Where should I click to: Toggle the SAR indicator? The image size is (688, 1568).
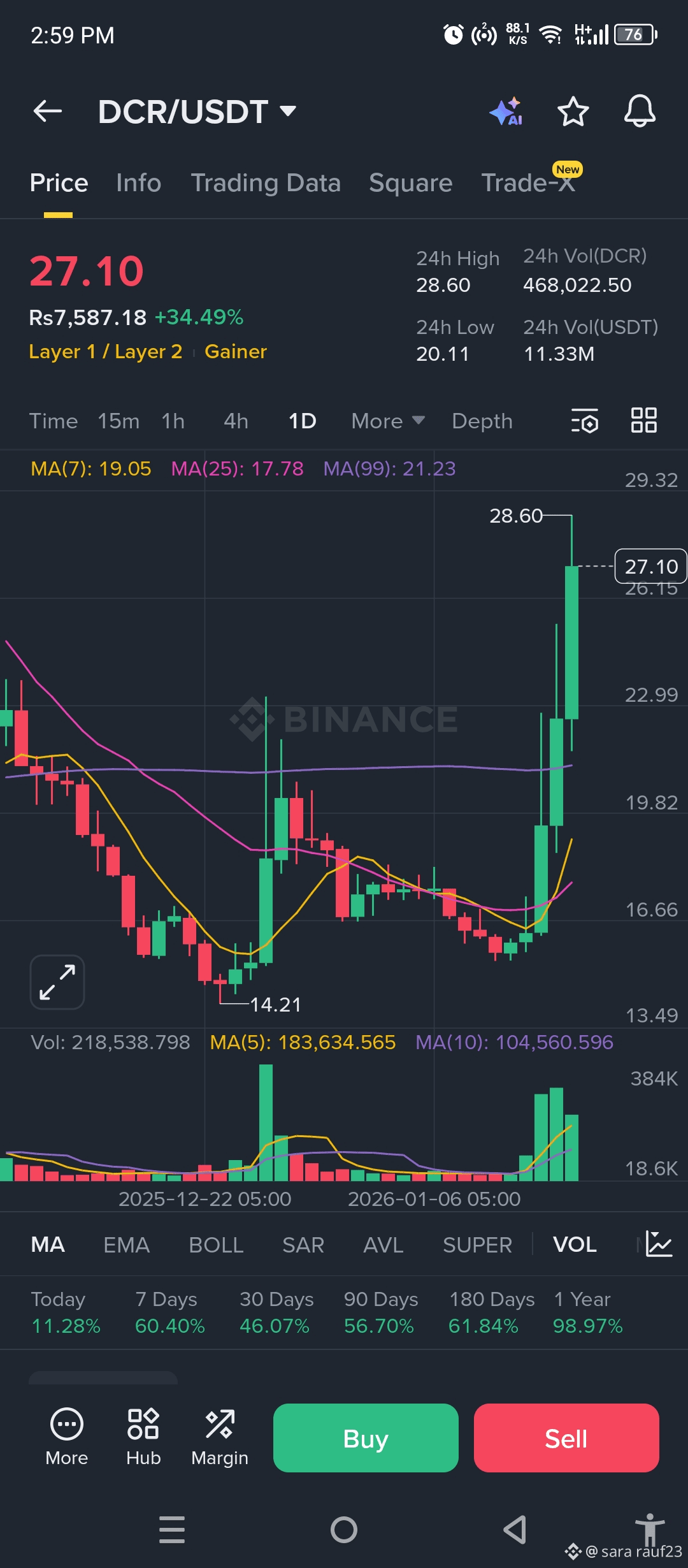[303, 1245]
